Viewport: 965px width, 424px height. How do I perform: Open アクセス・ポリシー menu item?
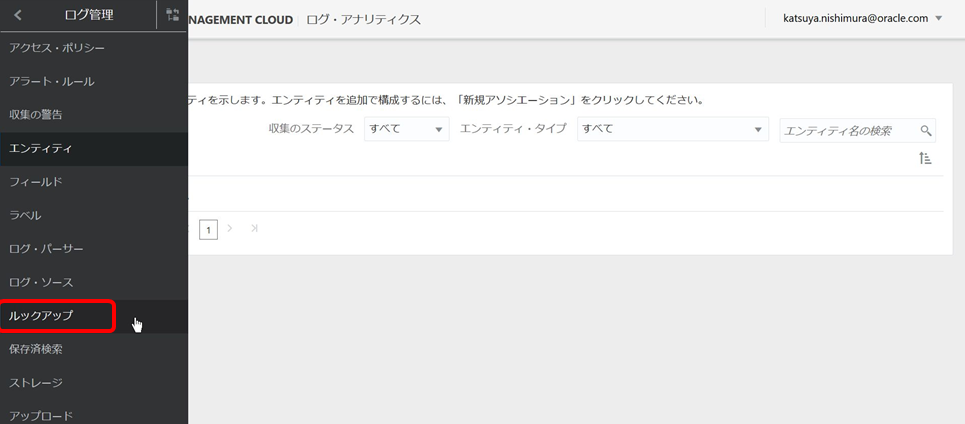click(94, 48)
